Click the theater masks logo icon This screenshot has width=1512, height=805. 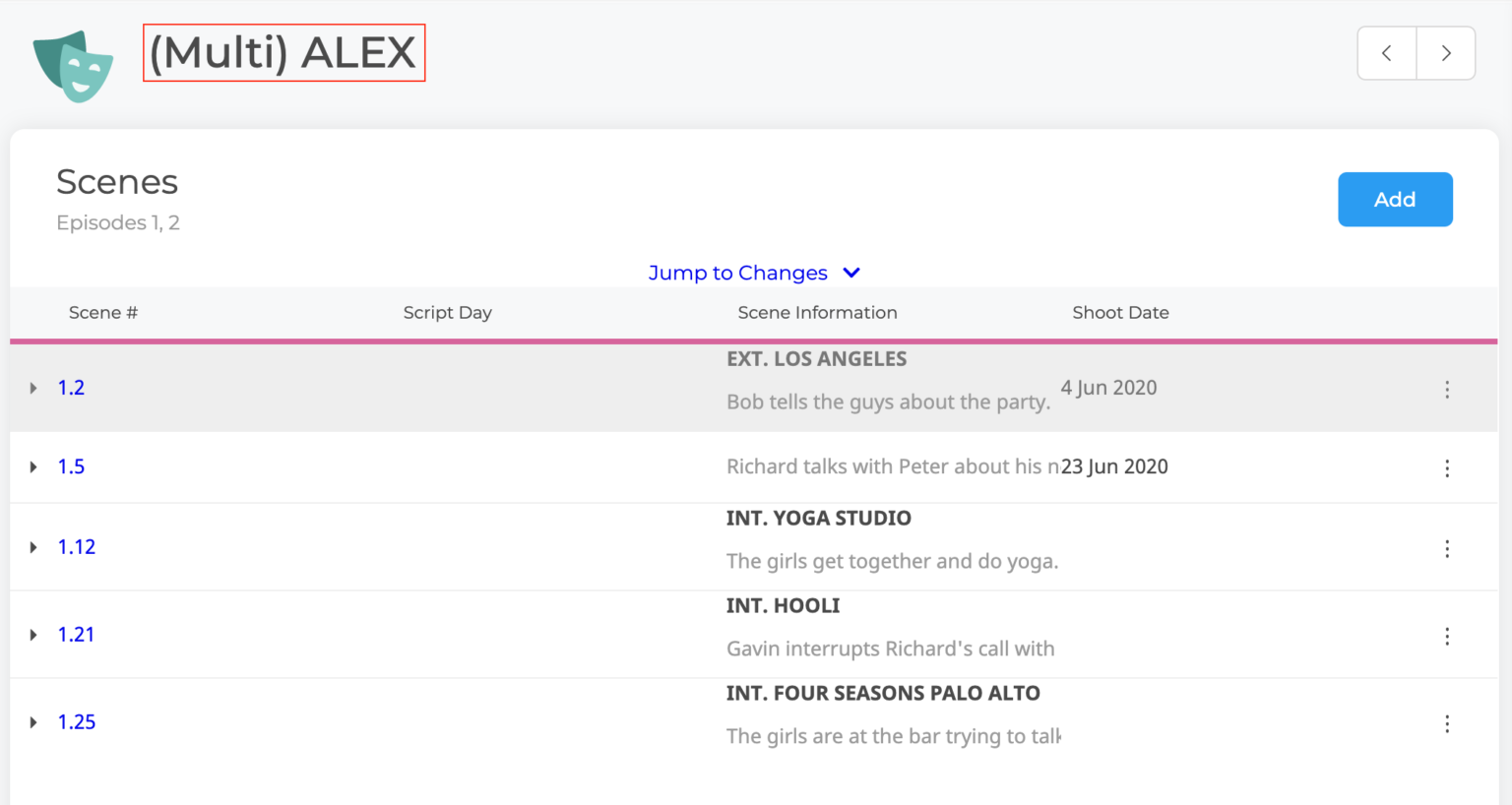tap(73, 65)
